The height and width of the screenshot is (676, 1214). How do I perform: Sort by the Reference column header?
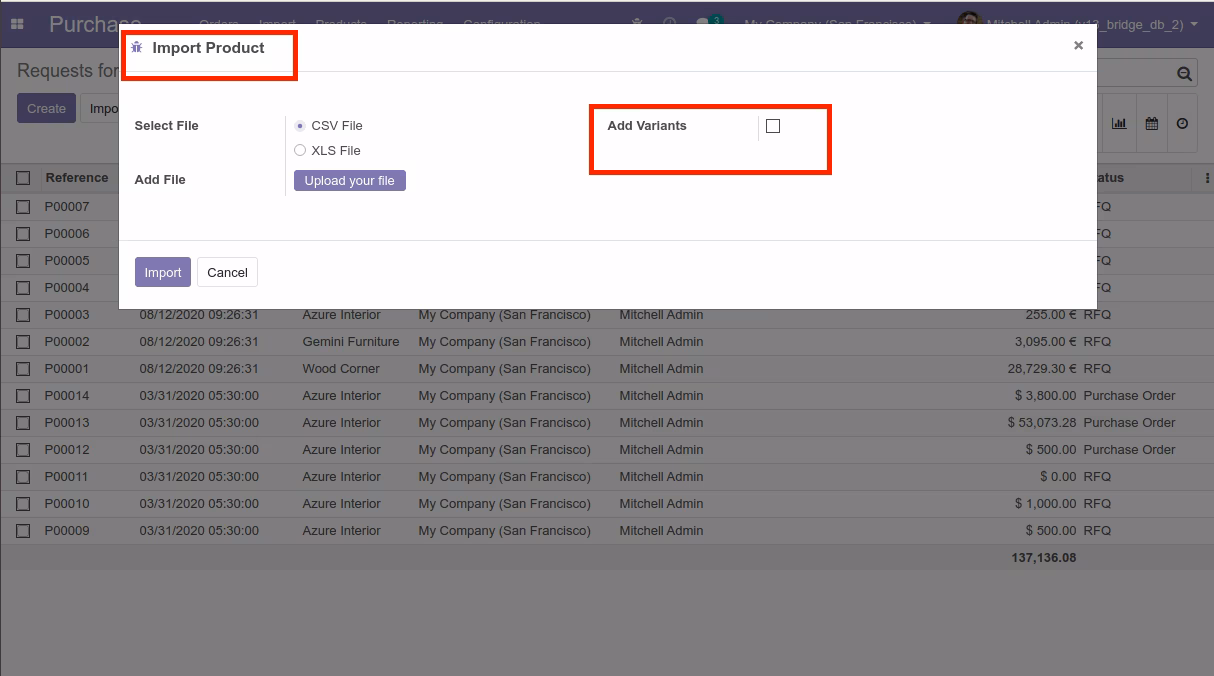point(77,178)
